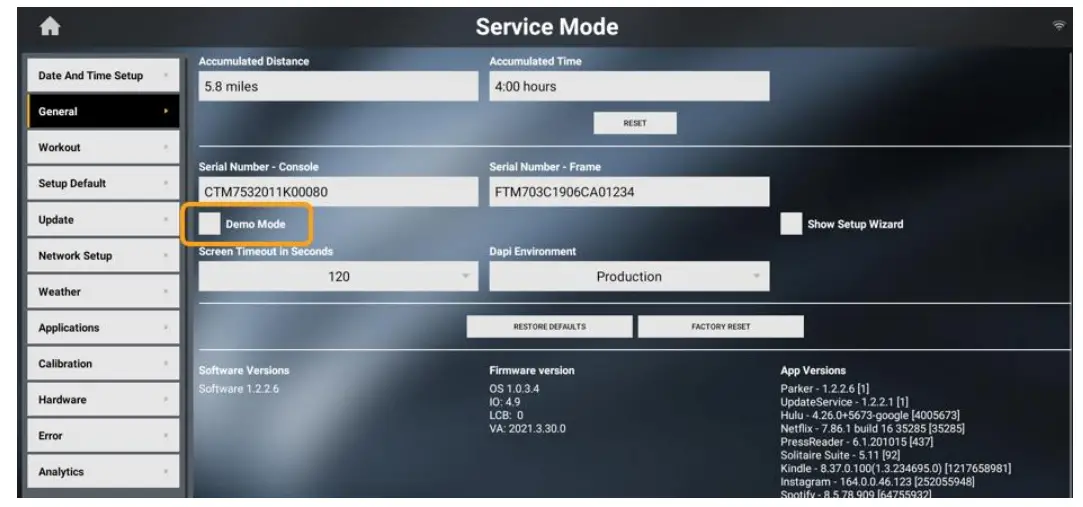Viewport: 1083px width, 507px height.
Task: Select the Parker - 1.2.2.6 app entry
Action: (x=825, y=389)
